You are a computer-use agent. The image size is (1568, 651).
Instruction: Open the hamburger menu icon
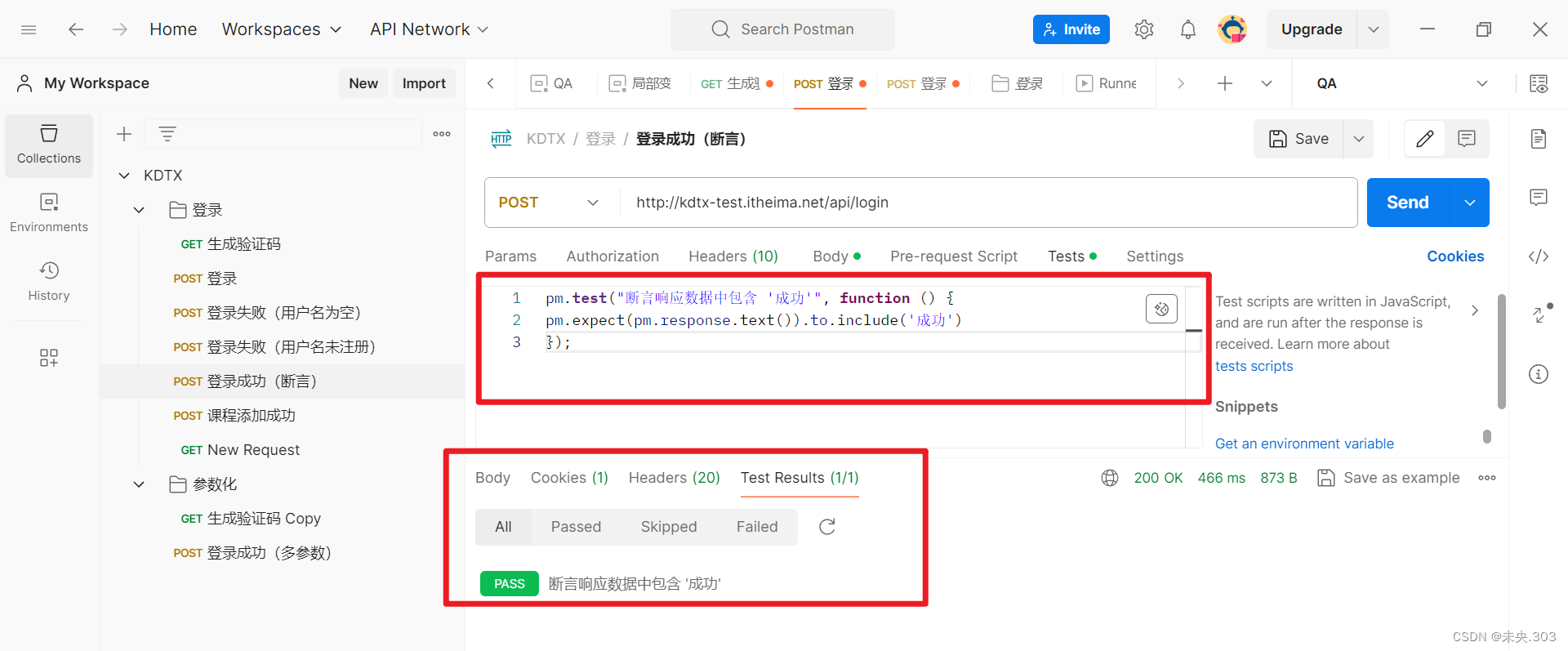coord(29,29)
